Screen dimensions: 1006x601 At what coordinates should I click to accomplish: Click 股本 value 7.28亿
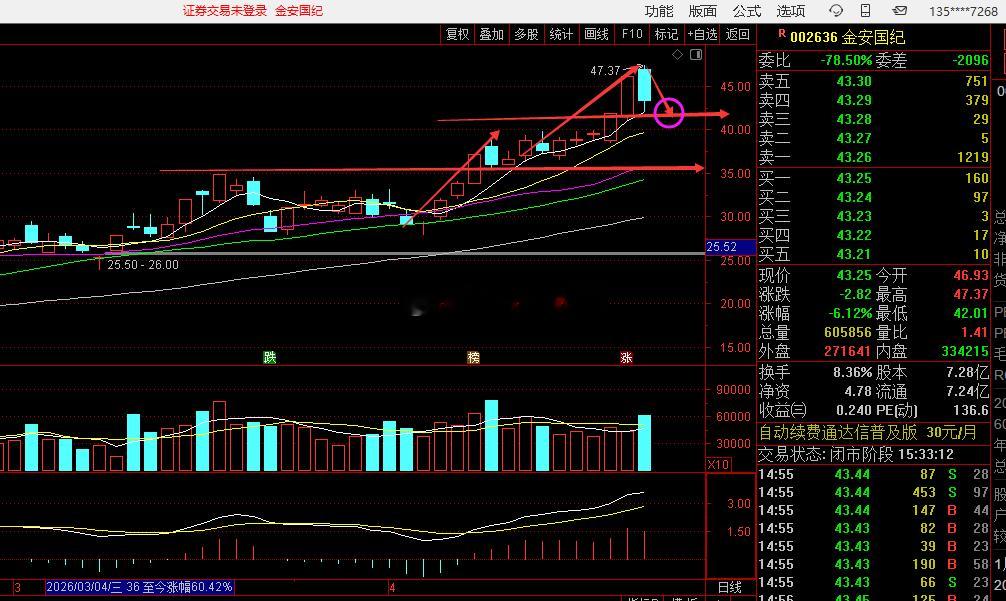click(968, 372)
